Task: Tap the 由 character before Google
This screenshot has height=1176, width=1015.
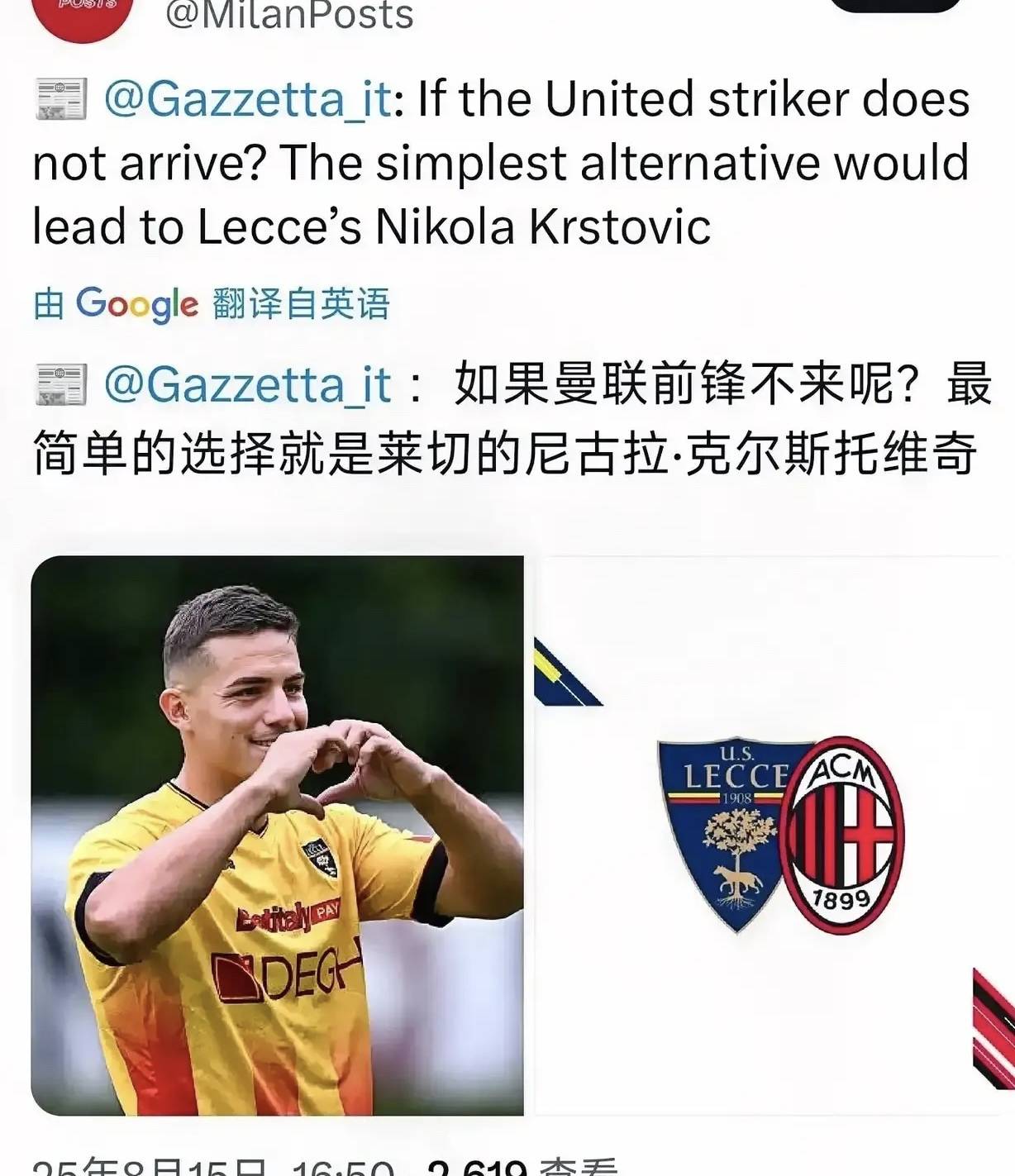Action: click(49, 304)
